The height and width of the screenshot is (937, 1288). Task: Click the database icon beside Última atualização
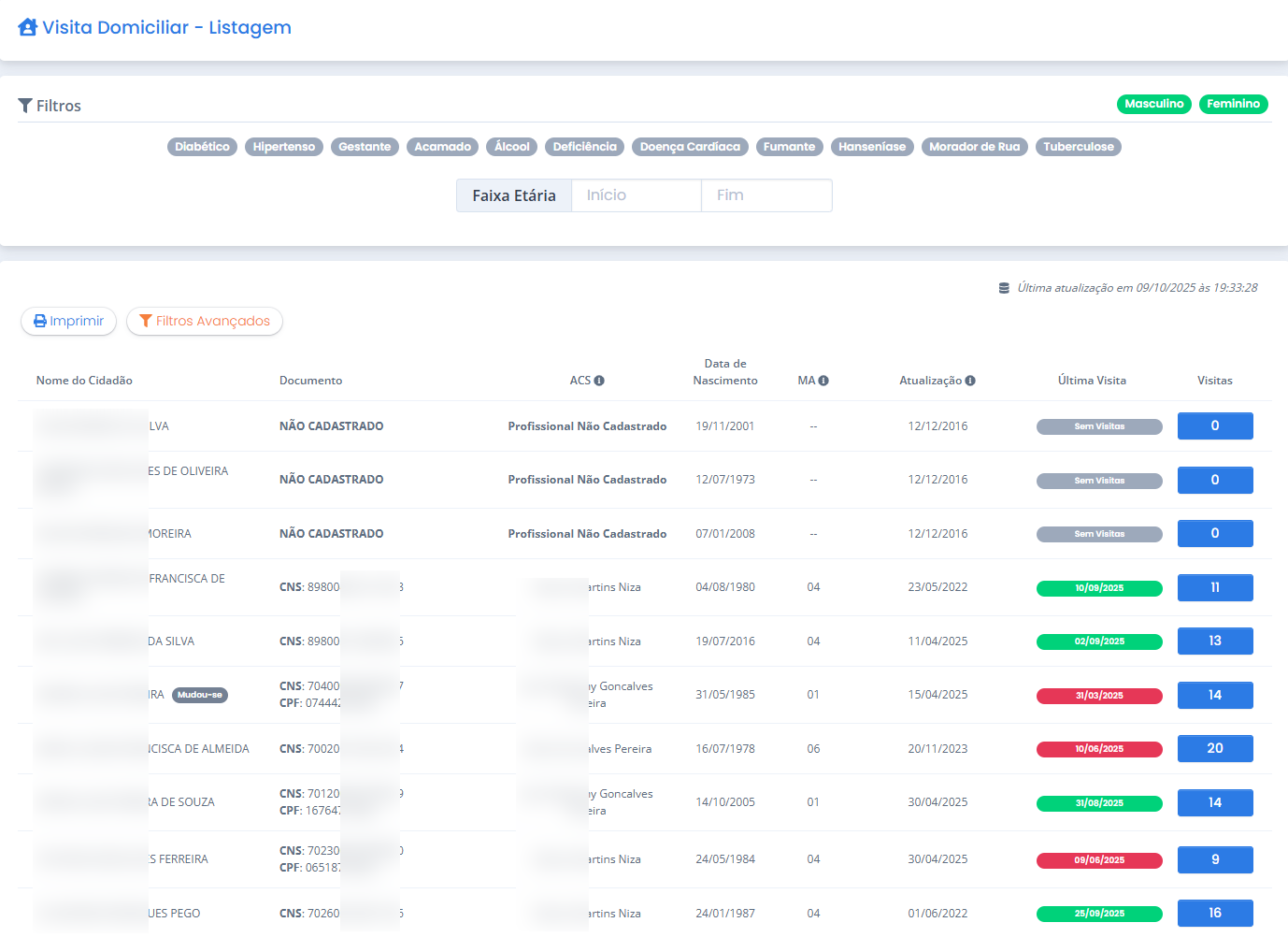click(1004, 288)
